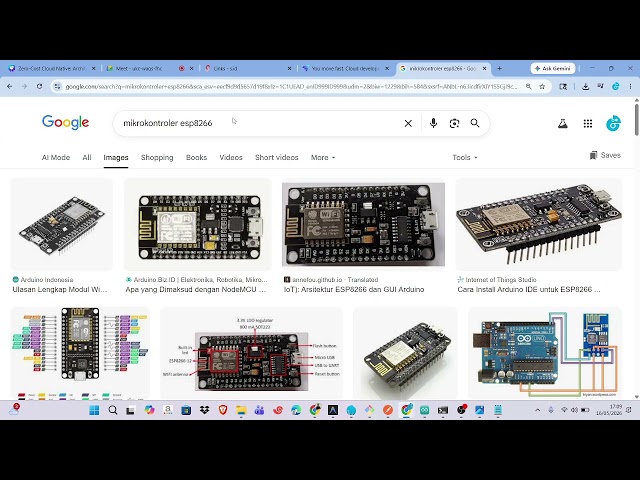Open 'Ulasan Lengkap Modul Wi...' result title
The image size is (640, 480).
60,289
